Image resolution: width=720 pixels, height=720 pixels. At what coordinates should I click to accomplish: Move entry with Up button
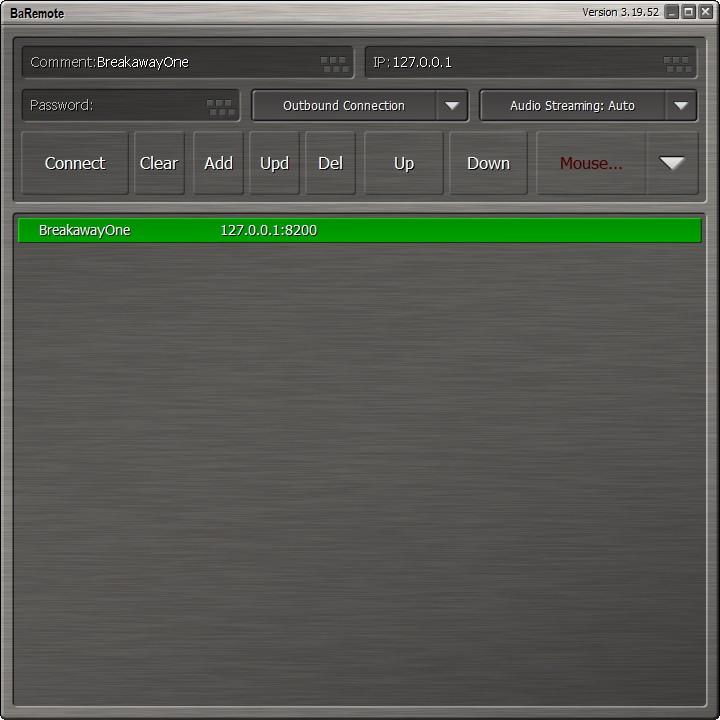click(x=404, y=163)
